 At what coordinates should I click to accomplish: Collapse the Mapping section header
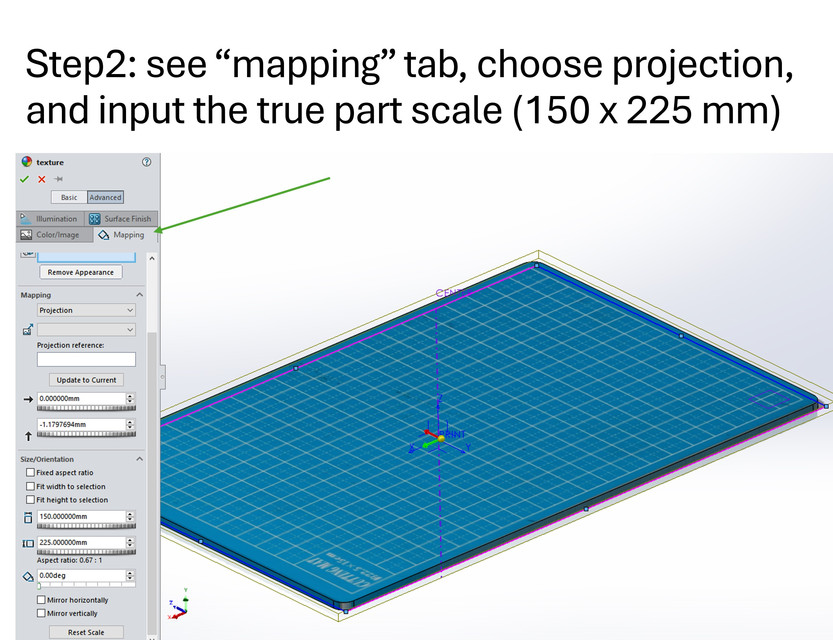(x=137, y=294)
